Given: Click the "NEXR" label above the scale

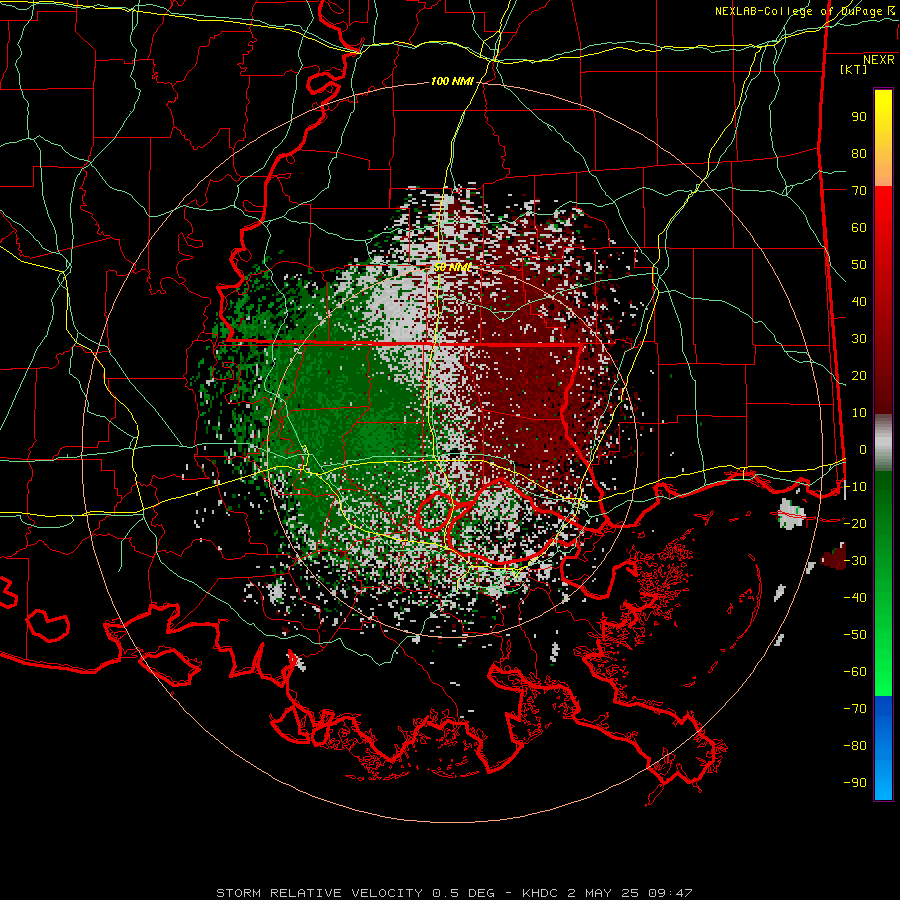Looking at the screenshot, I should (878, 60).
